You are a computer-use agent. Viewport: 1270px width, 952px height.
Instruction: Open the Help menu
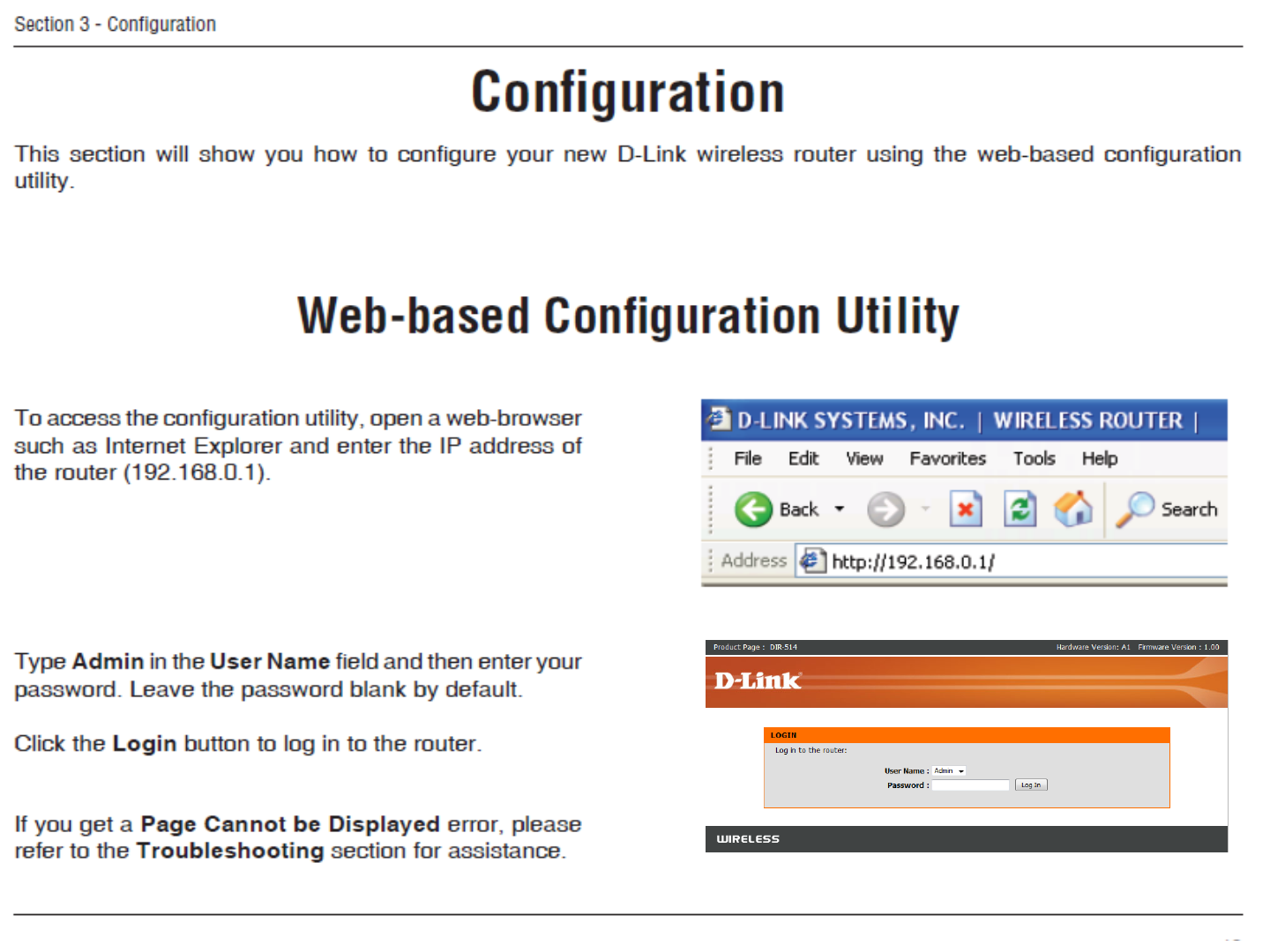(1100, 458)
